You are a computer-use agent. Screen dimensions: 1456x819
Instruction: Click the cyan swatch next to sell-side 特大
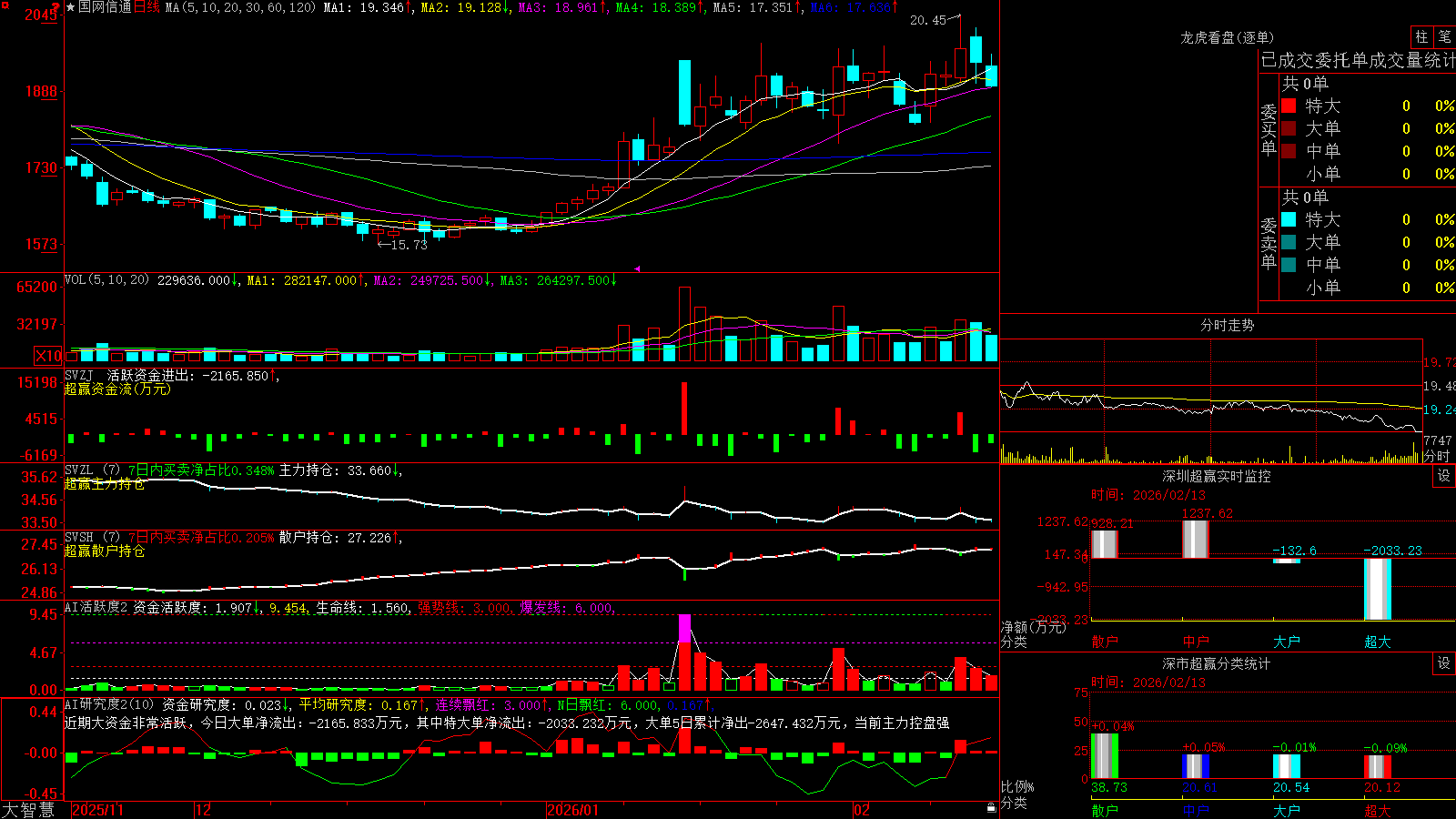coord(1289,219)
